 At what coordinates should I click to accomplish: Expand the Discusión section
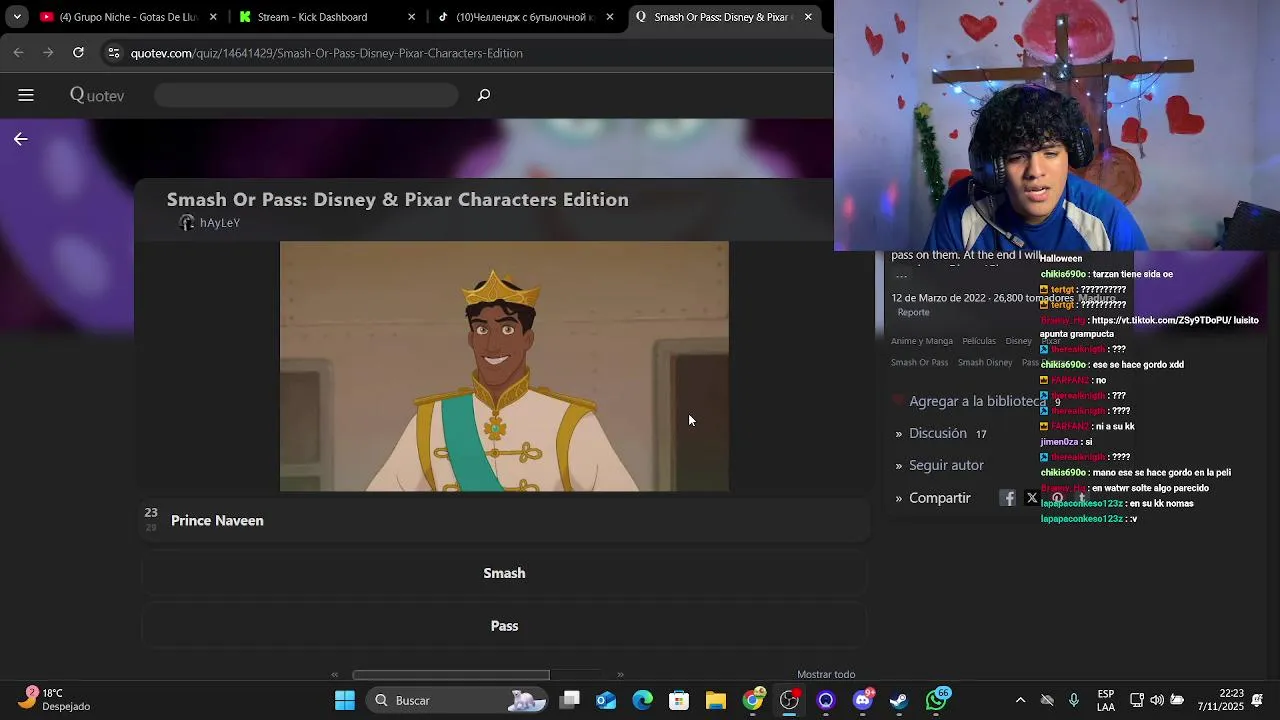(938, 433)
